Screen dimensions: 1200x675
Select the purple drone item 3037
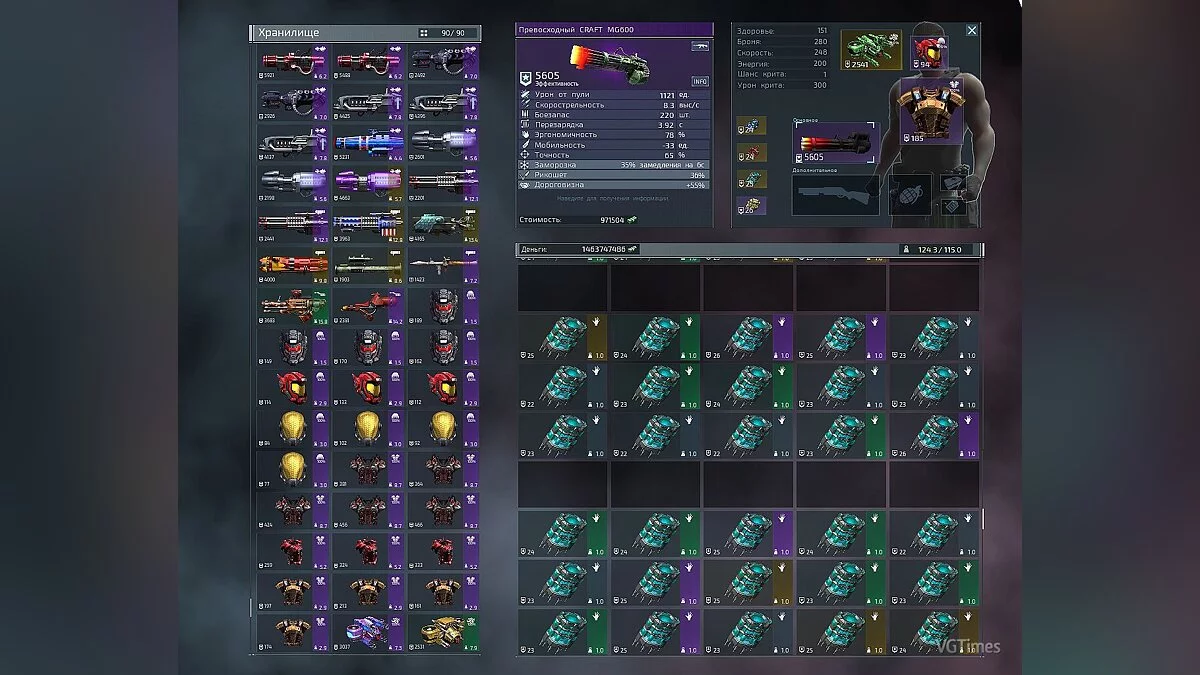(367, 632)
